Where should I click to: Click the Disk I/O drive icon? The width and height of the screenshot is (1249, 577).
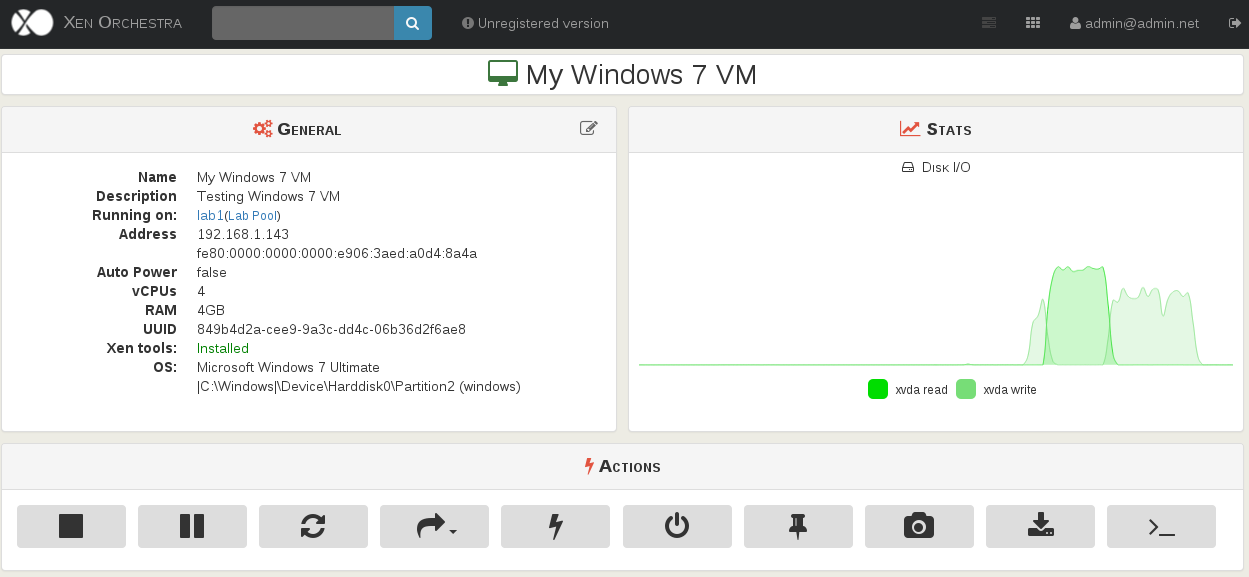tap(908, 168)
